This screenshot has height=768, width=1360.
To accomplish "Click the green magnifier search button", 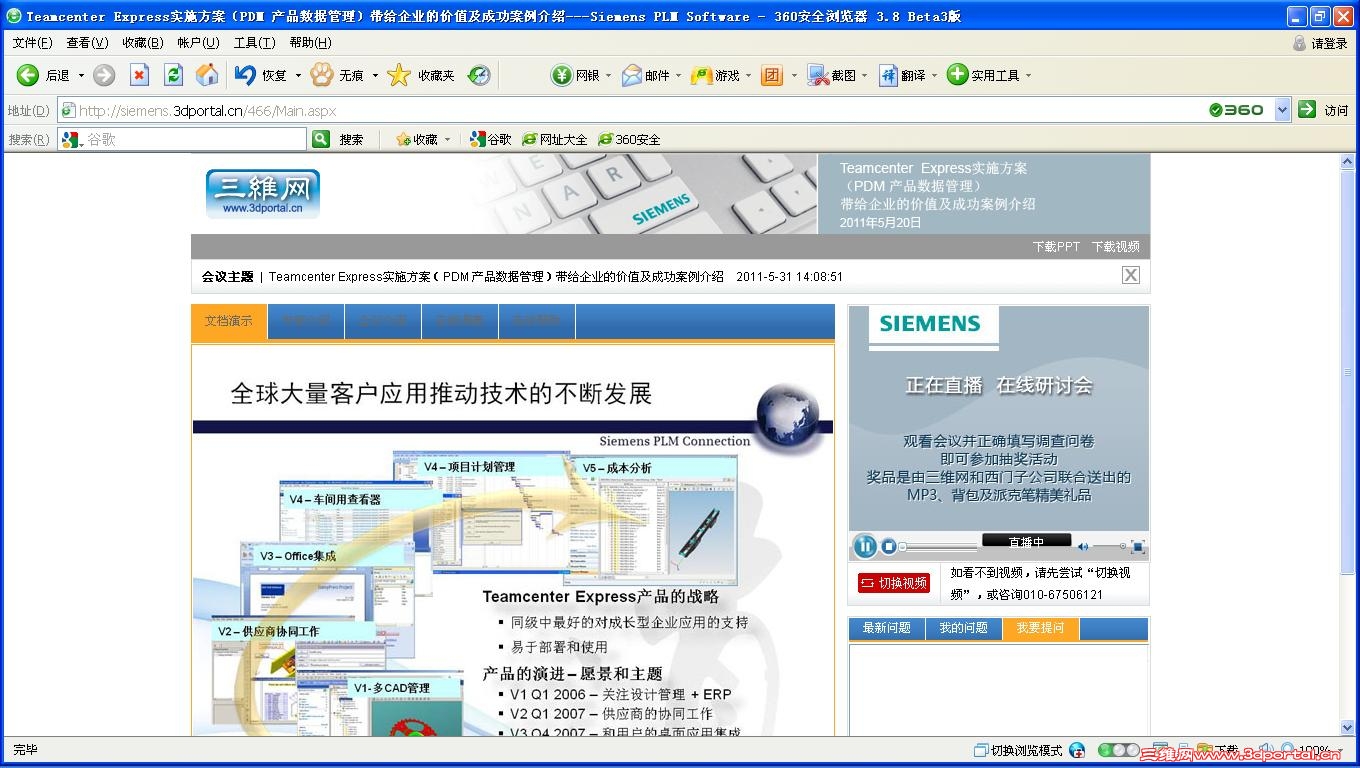I will point(321,139).
